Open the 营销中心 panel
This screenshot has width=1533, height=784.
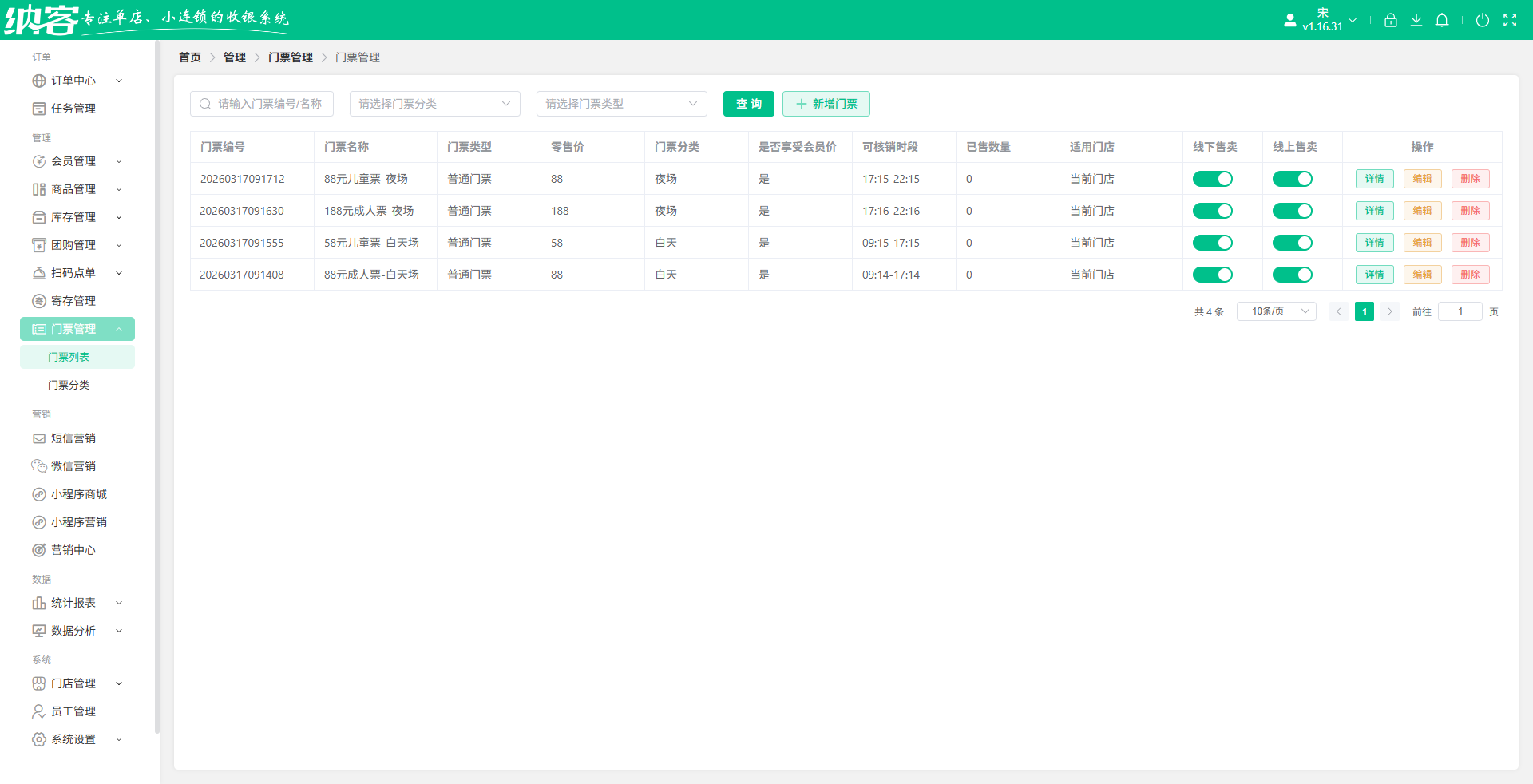(73, 549)
